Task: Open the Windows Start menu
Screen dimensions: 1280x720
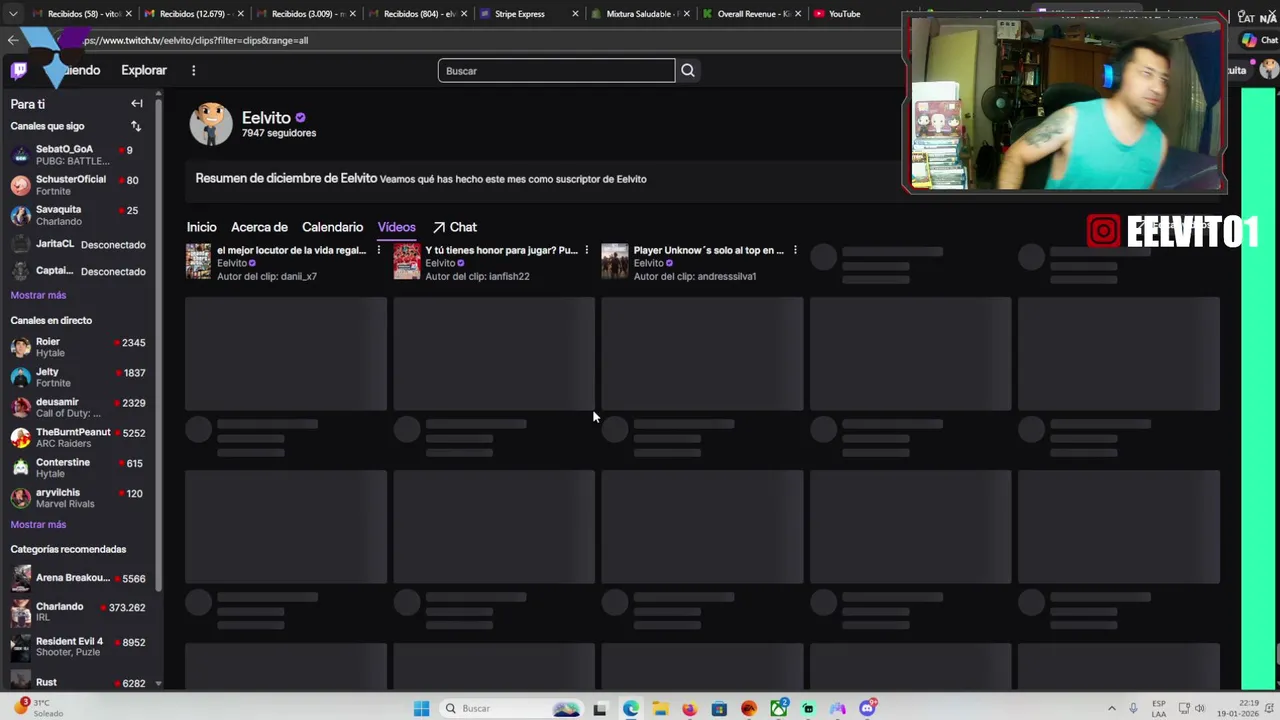Action: click(421, 708)
